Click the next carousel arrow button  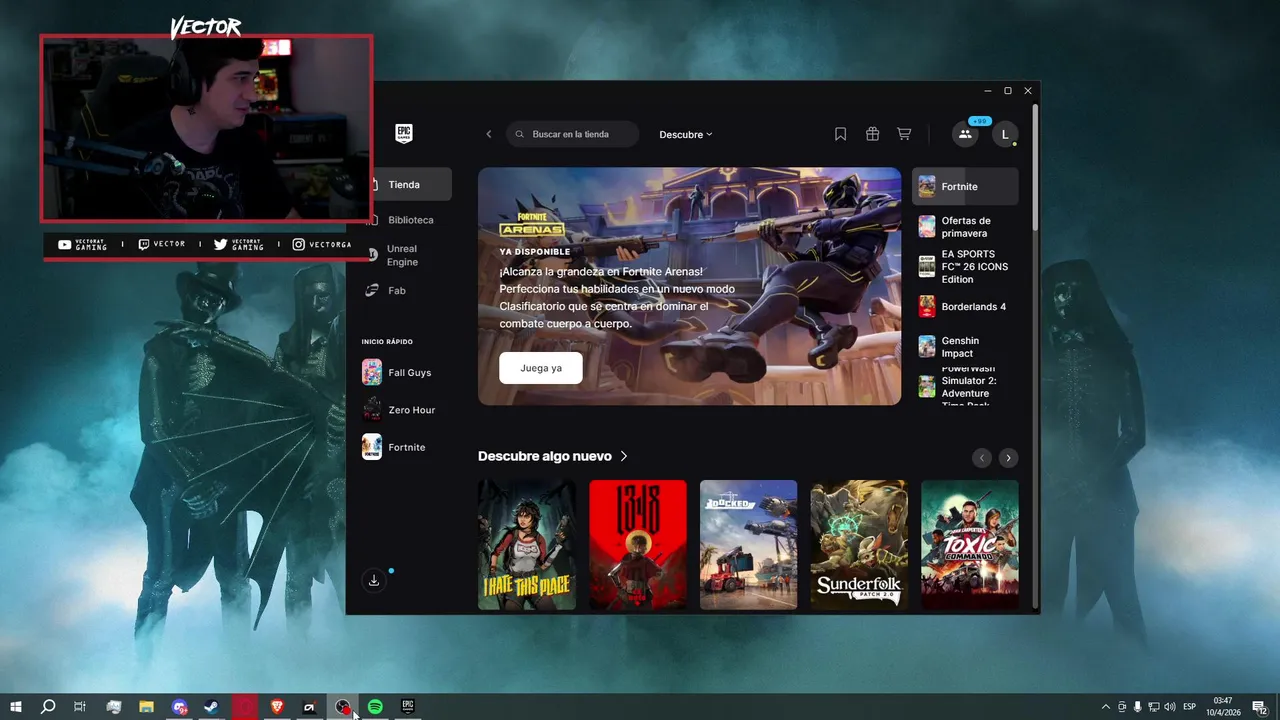coord(1009,458)
